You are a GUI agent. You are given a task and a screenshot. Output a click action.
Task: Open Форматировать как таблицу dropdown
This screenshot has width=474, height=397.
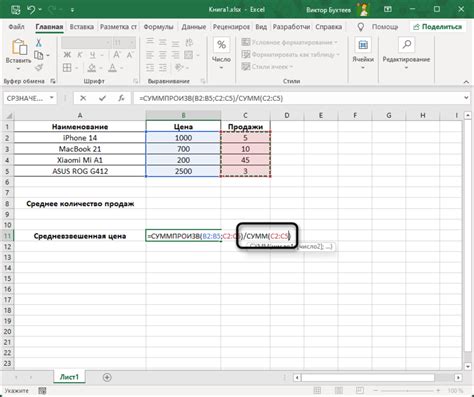click(290, 54)
